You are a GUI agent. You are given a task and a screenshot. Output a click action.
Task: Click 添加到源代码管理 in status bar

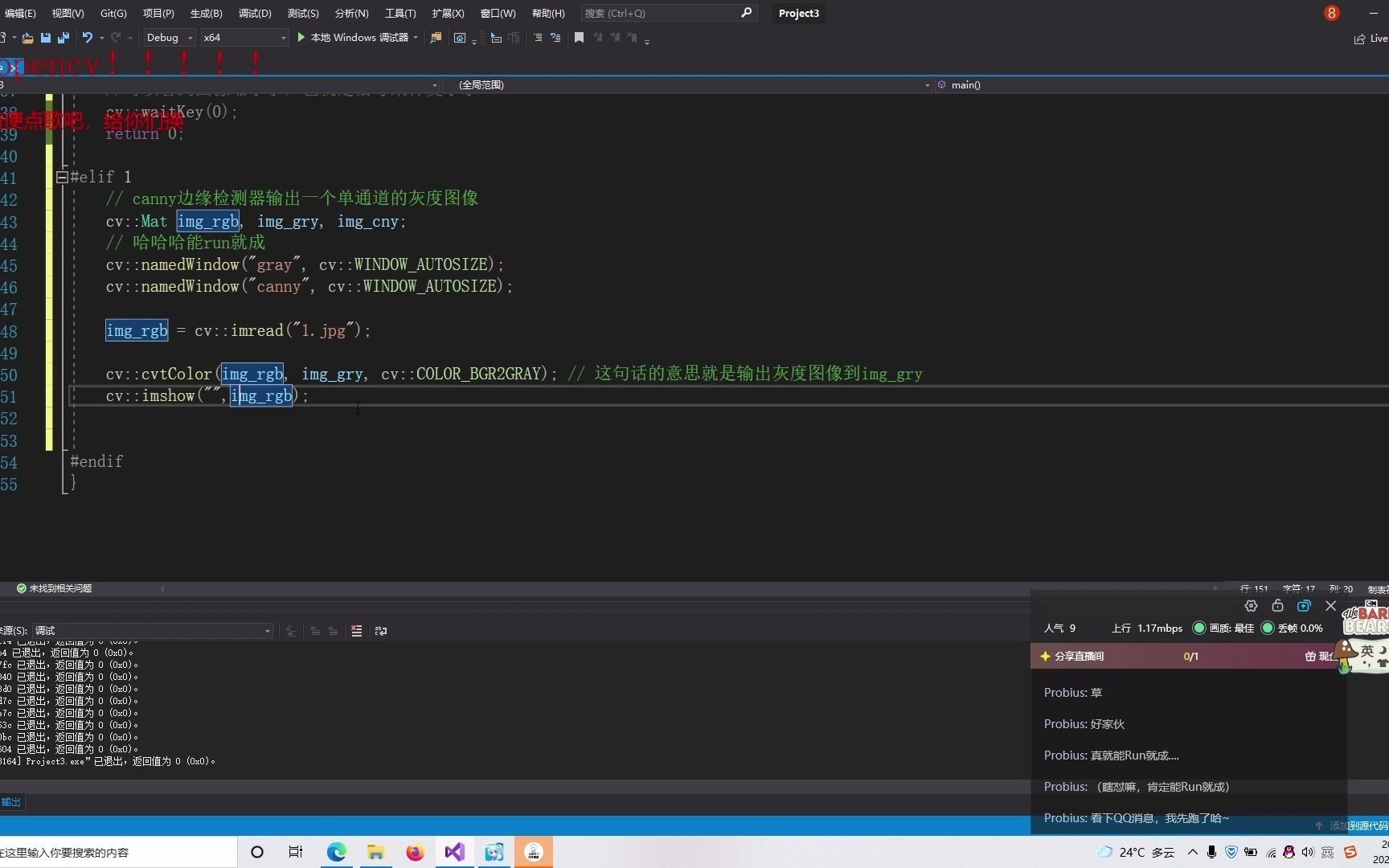1352,825
